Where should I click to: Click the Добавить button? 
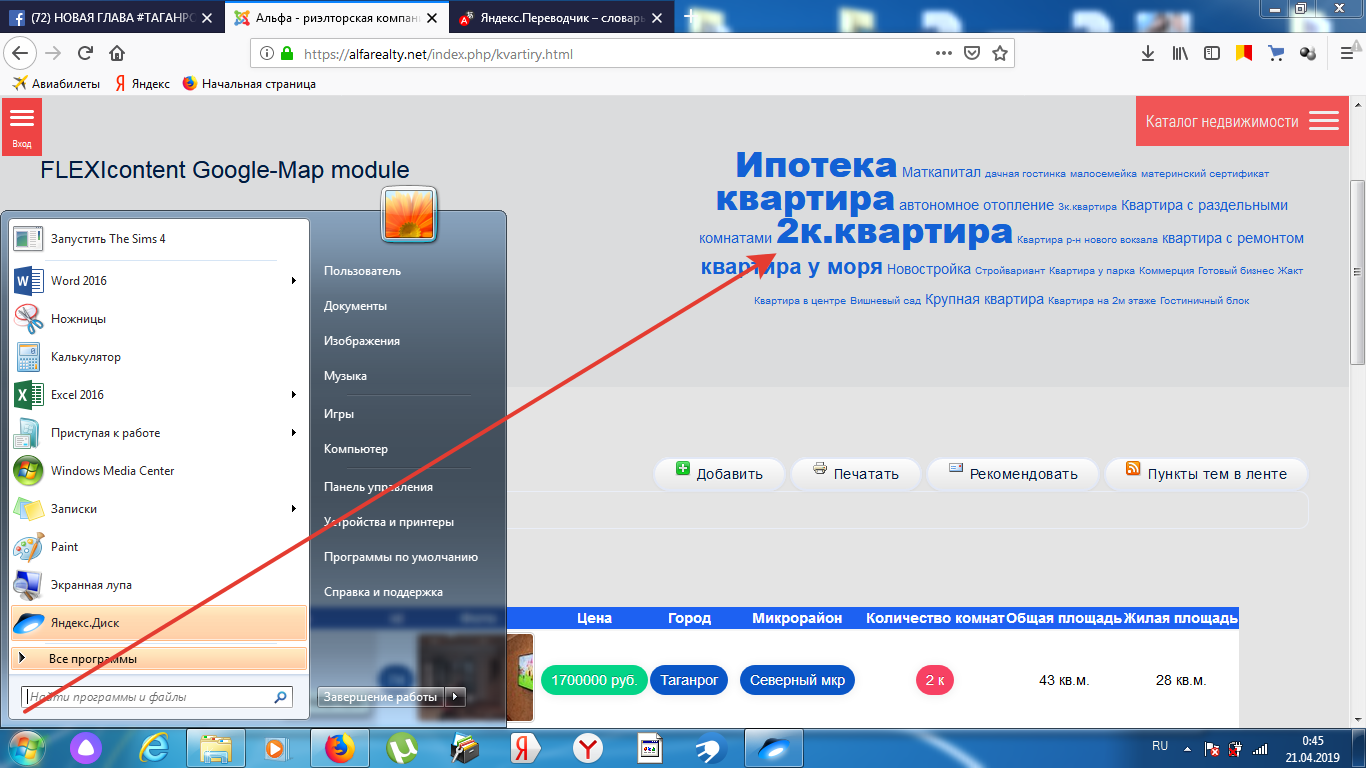[719, 474]
